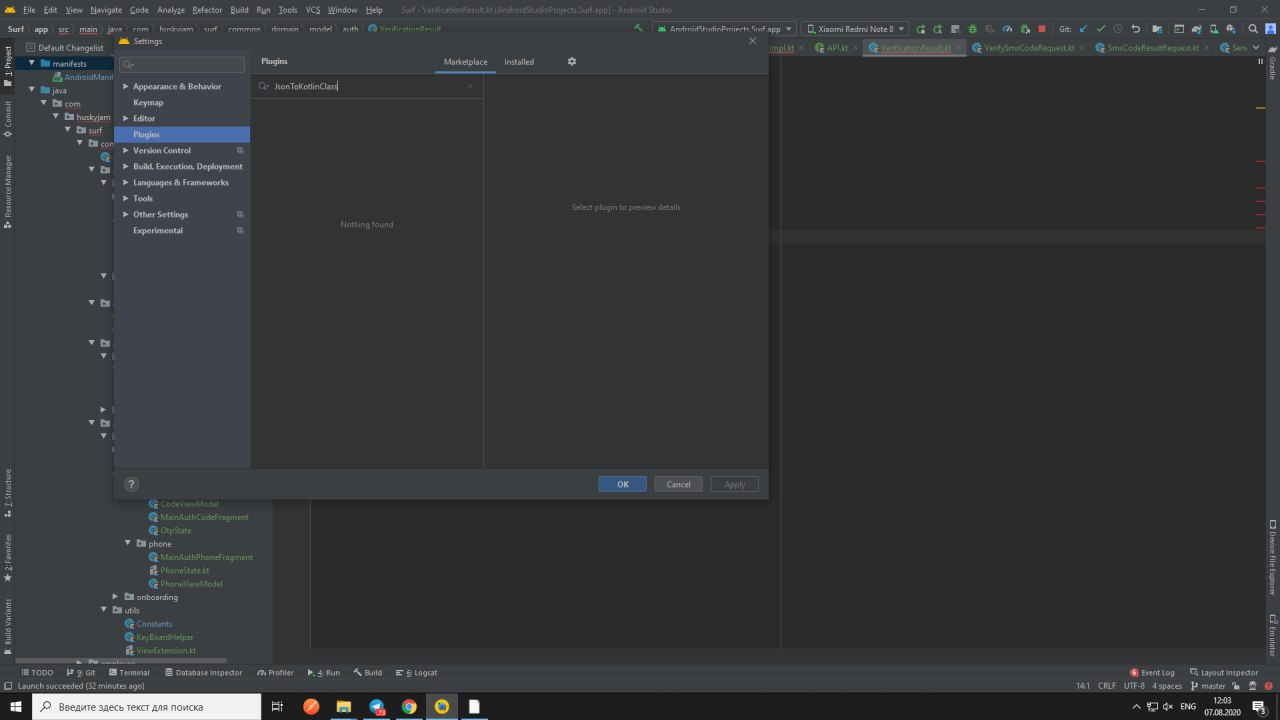Open the run configuration dropdown

click(x=724, y=29)
